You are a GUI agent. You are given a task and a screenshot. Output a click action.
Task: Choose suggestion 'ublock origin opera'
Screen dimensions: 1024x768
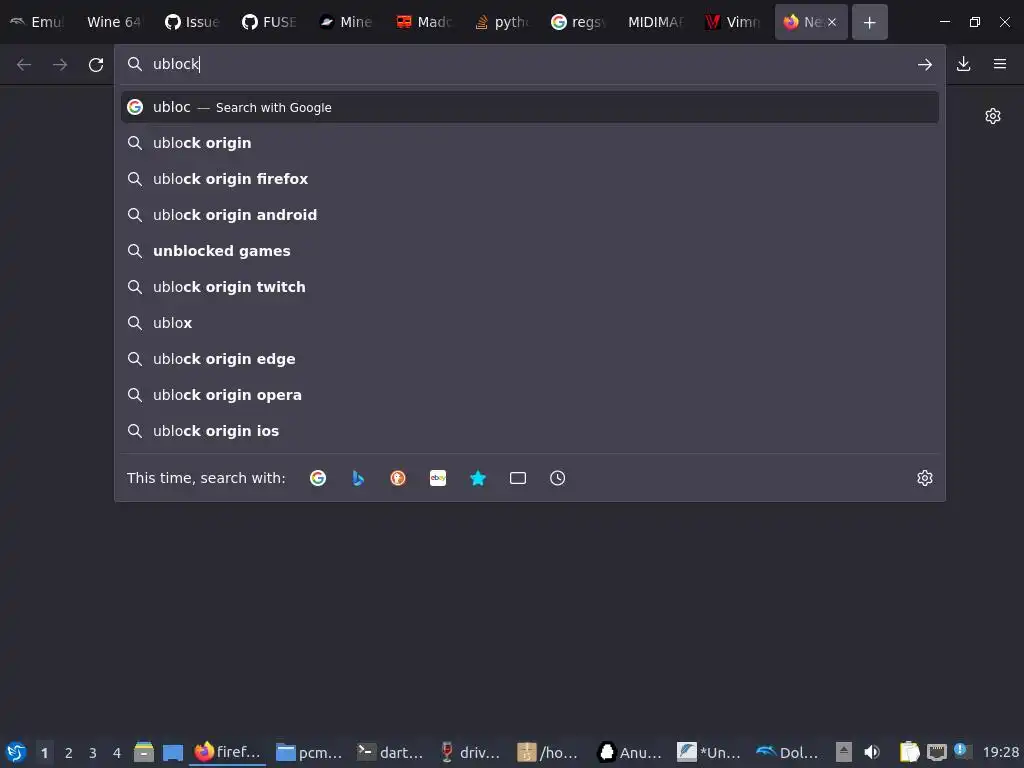[530, 394]
